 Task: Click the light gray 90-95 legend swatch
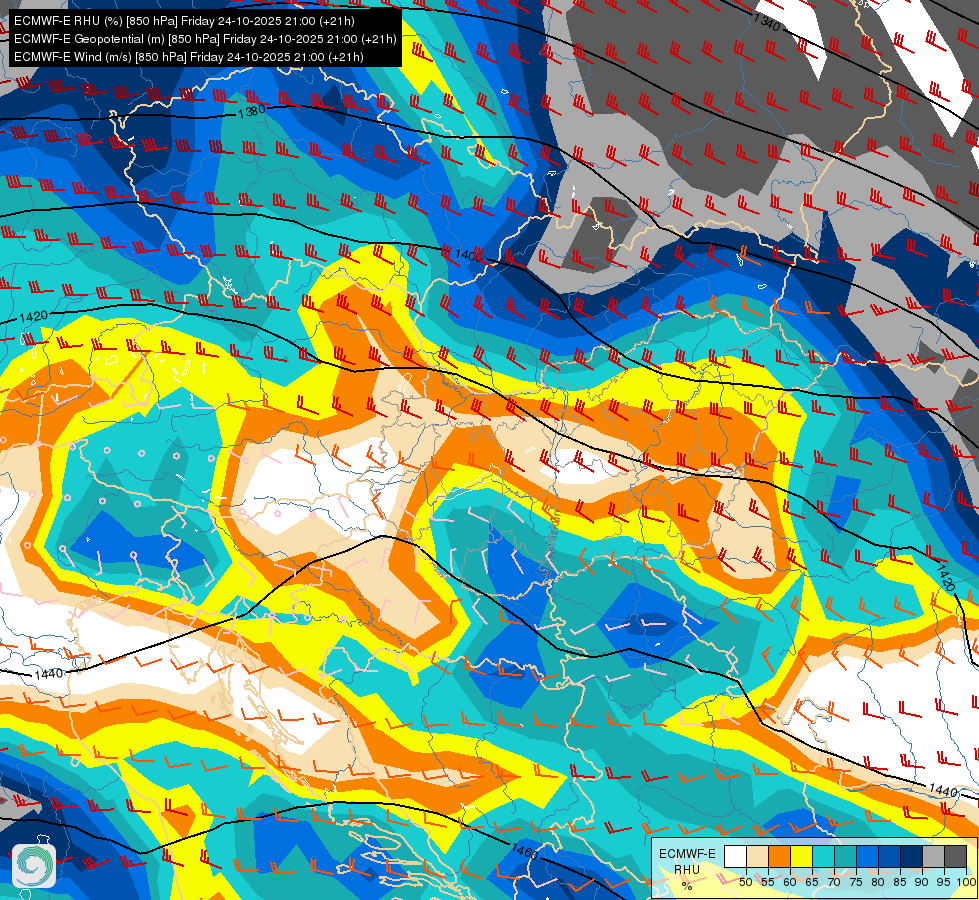coord(933,856)
